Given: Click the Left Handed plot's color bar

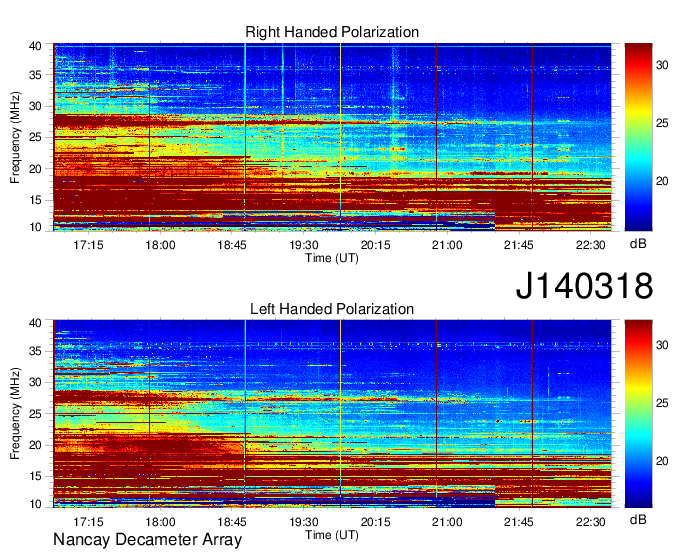Looking at the screenshot, I should pyautogui.click(x=638, y=414).
